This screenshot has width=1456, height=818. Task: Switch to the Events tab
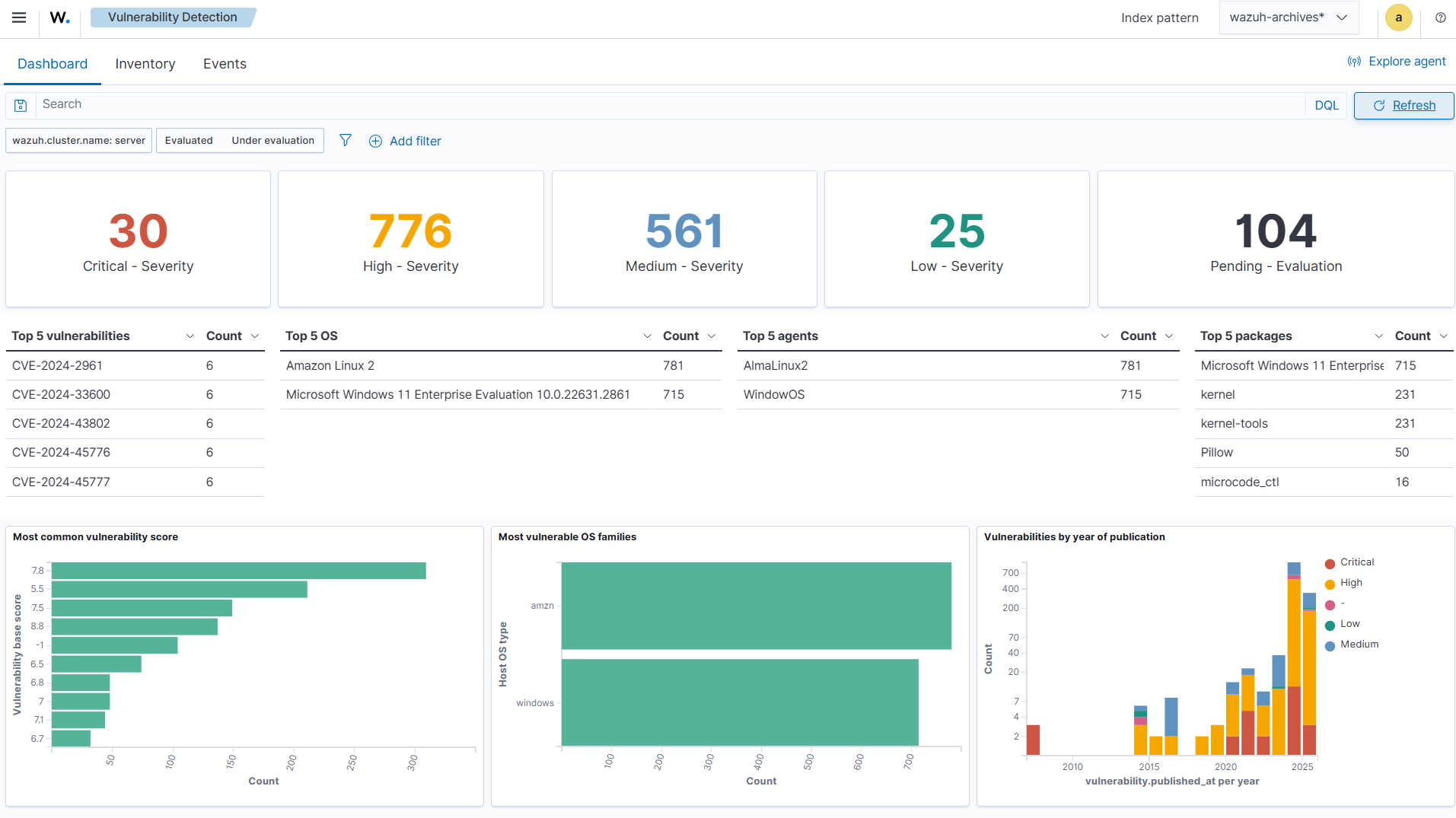point(224,64)
